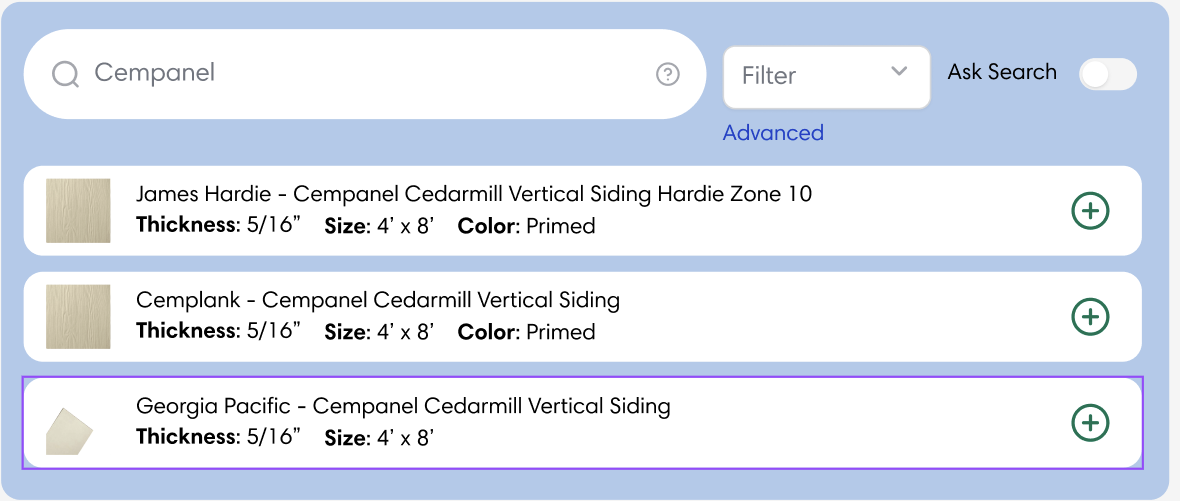Viewport: 1180px width, 501px height.
Task: Select Georgia Pacific Cempanel Cedarmill title
Action: (403, 406)
